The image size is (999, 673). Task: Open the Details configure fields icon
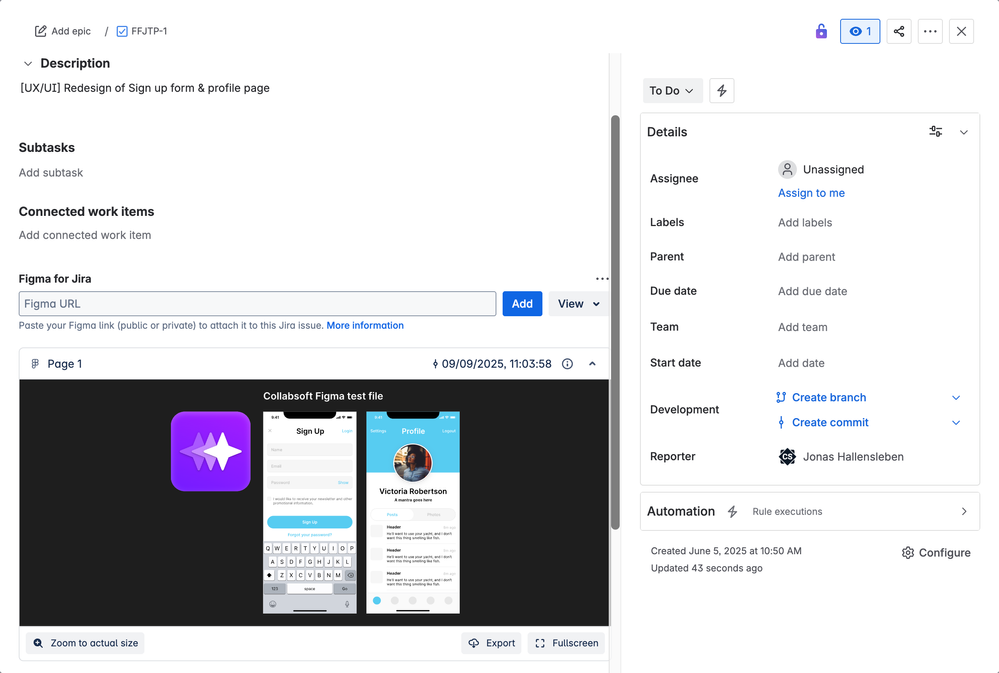point(935,132)
